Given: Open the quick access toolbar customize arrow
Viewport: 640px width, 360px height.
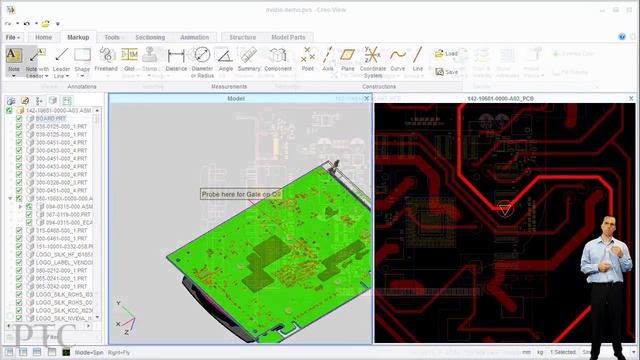Looking at the screenshot, I should [58, 24].
